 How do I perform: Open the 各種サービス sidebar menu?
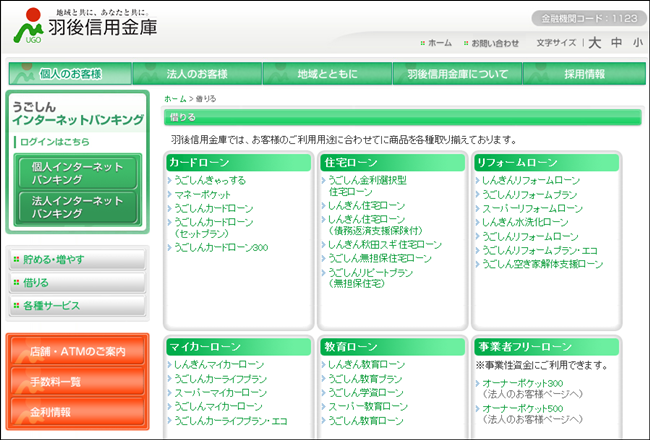(77, 306)
